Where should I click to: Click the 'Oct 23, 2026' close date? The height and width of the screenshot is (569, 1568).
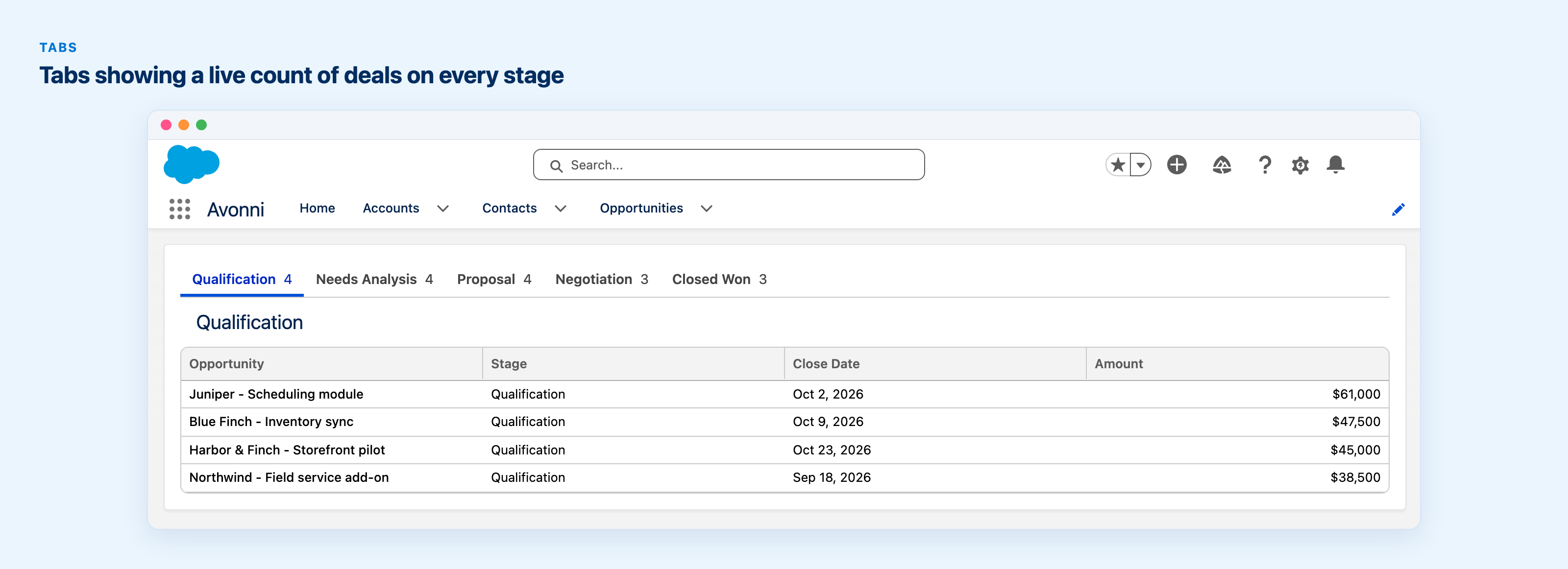point(832,450)
